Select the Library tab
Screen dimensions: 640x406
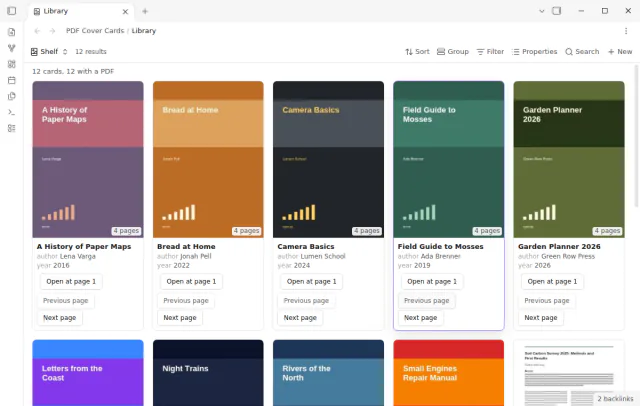click(x=81, y=11)
